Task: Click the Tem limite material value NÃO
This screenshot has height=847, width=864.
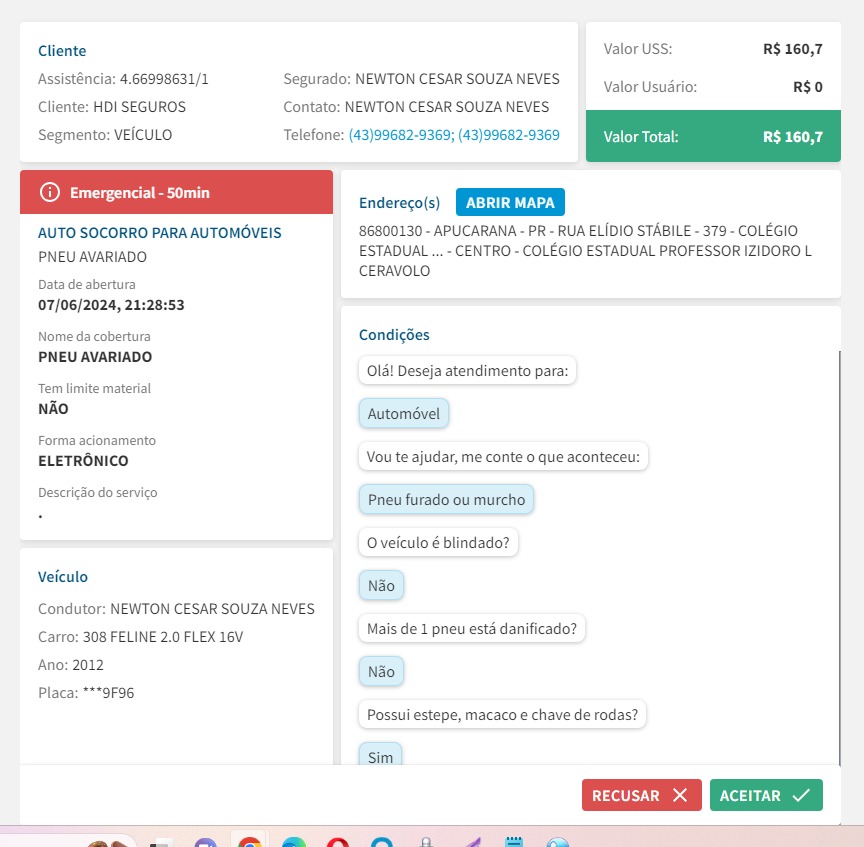Action: tap(53, 409)
